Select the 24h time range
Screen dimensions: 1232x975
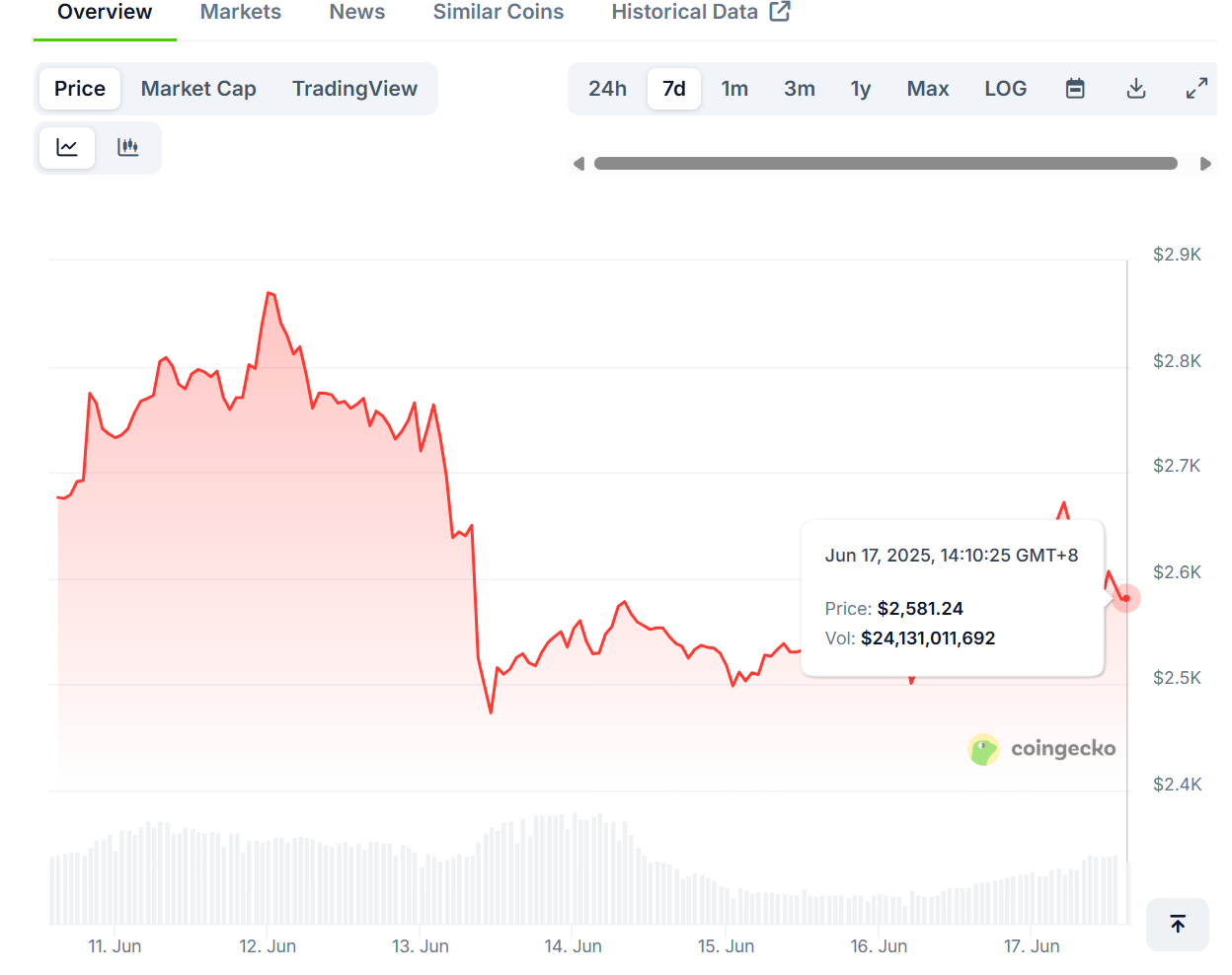click(x=607, y=89)
